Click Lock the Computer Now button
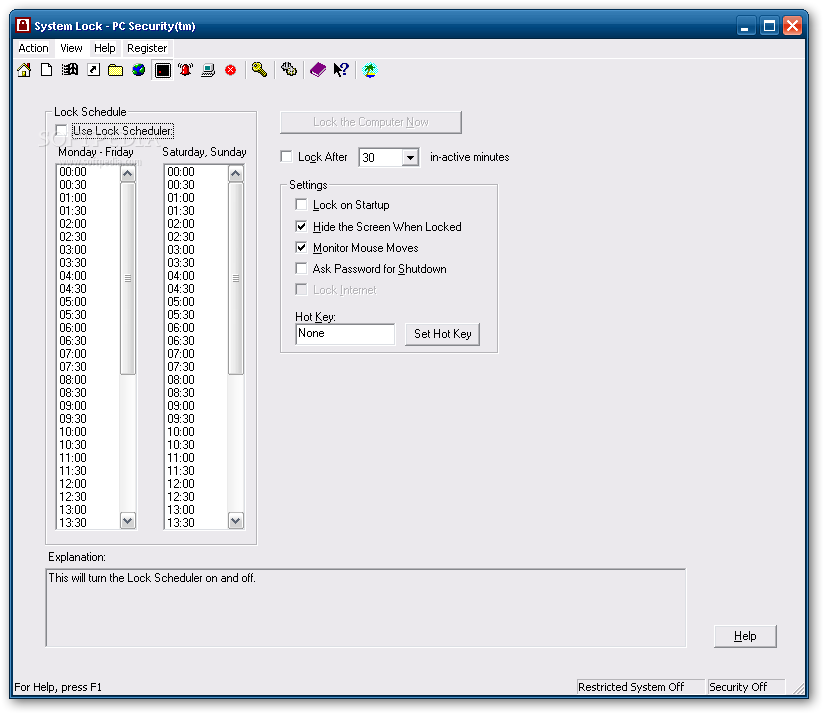 pyautogui.click(x=371, y=122)
